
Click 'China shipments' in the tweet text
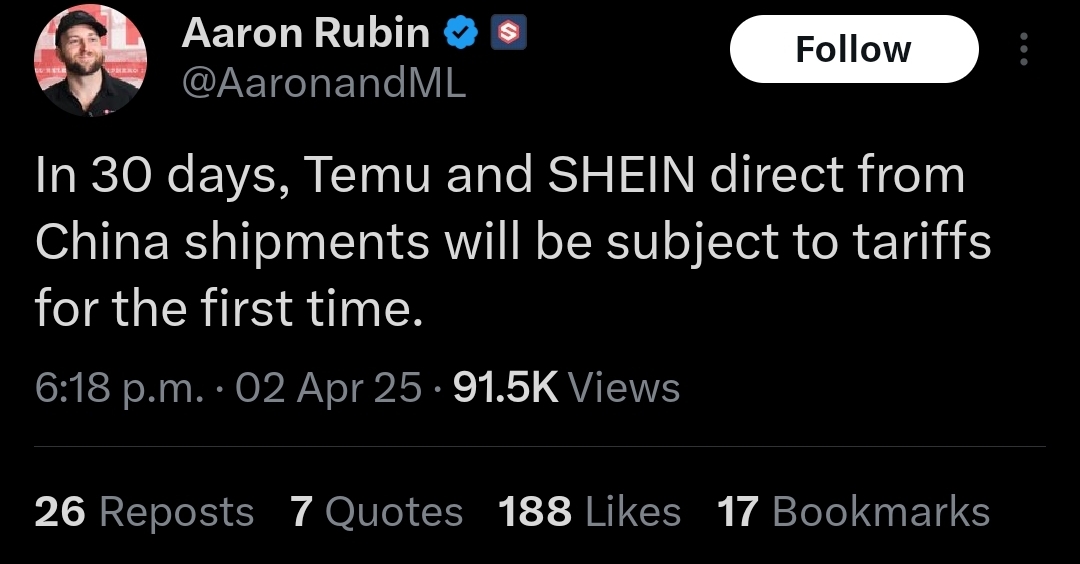tap(232, 243)
